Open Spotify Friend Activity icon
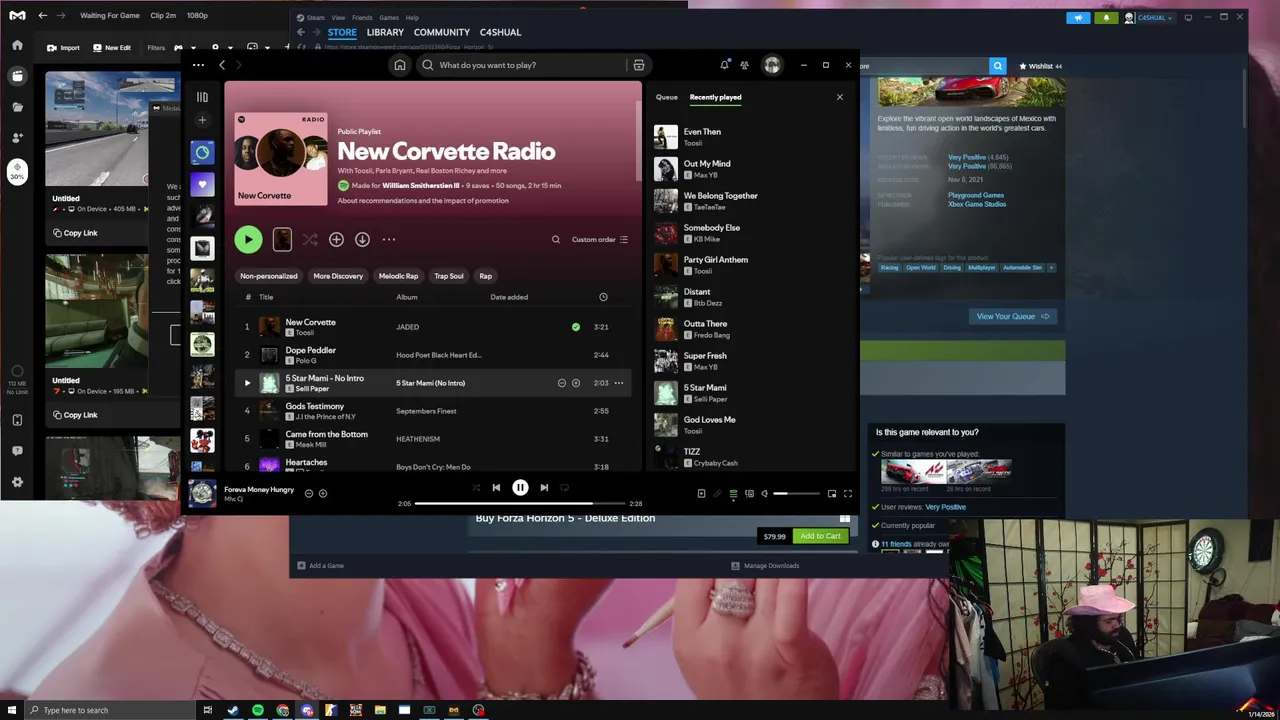 coord(744,65)
